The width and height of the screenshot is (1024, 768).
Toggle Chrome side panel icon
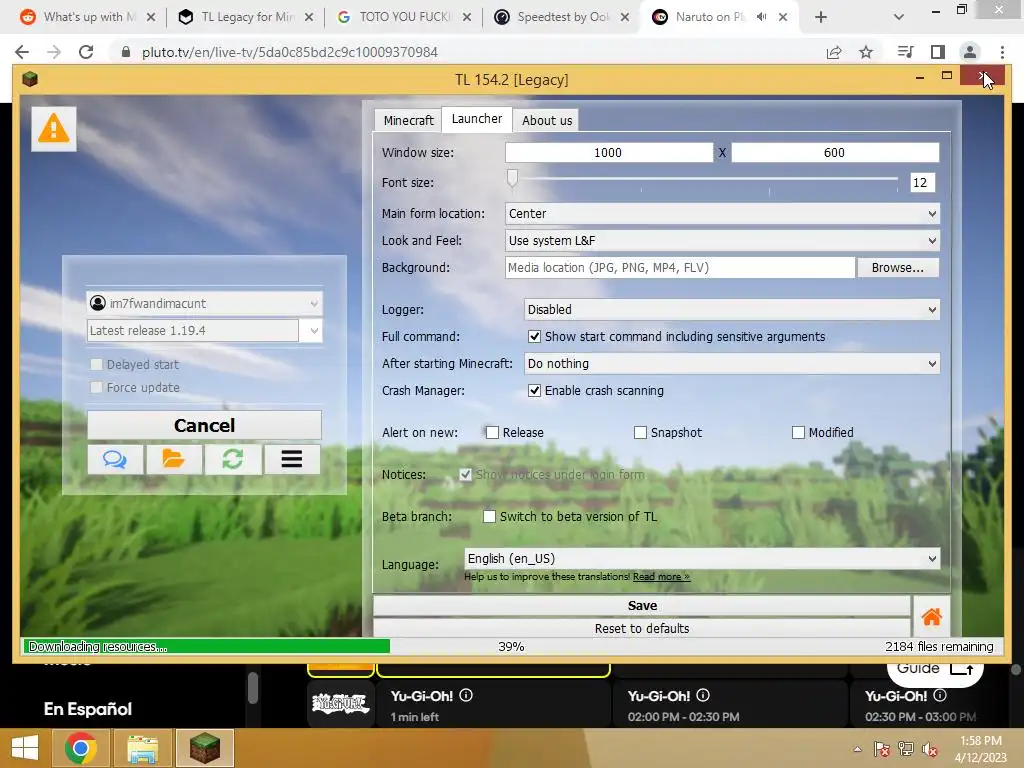(937, 52)
